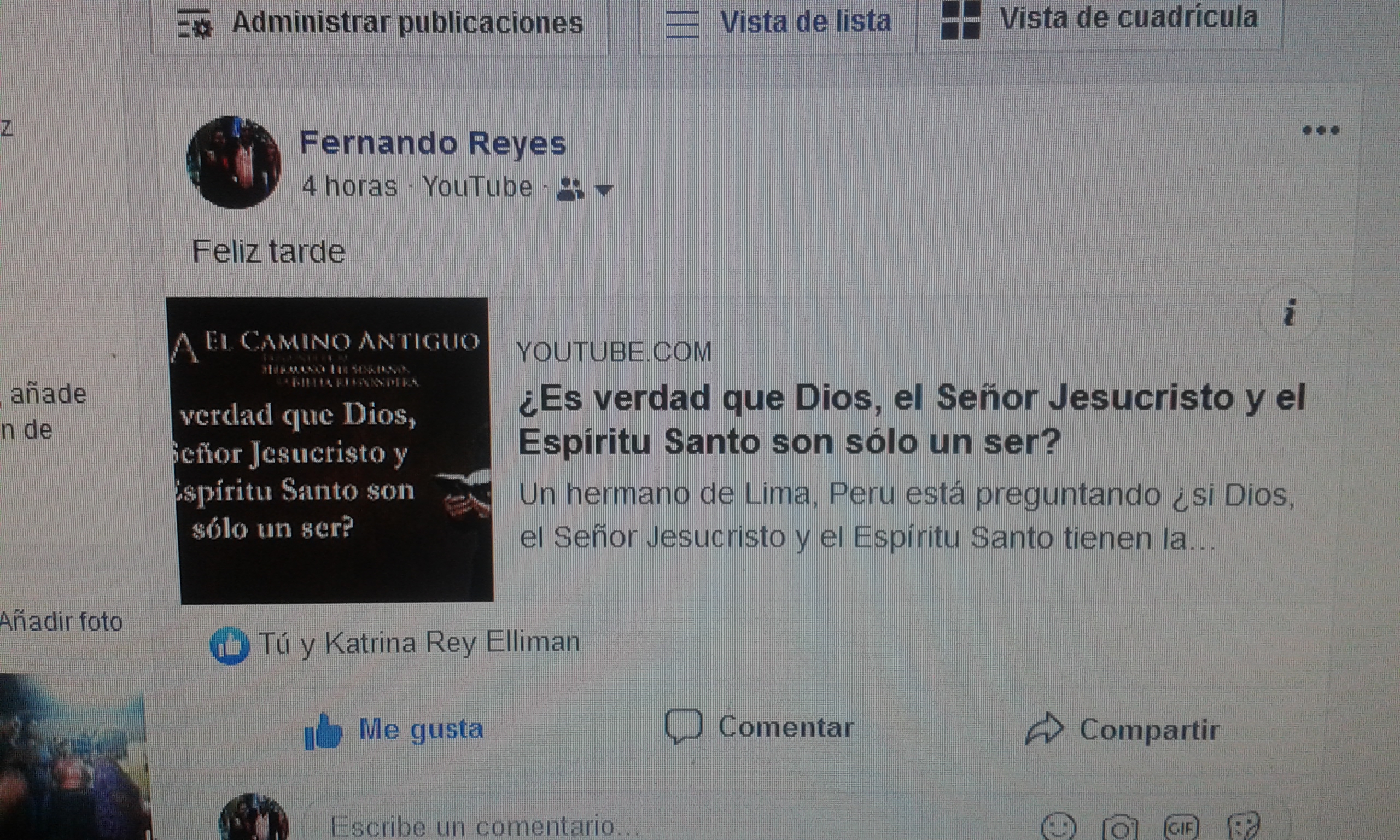Toggle the Me gusta like button
The image size is (1400, 840).
click(x=394, y=730)
